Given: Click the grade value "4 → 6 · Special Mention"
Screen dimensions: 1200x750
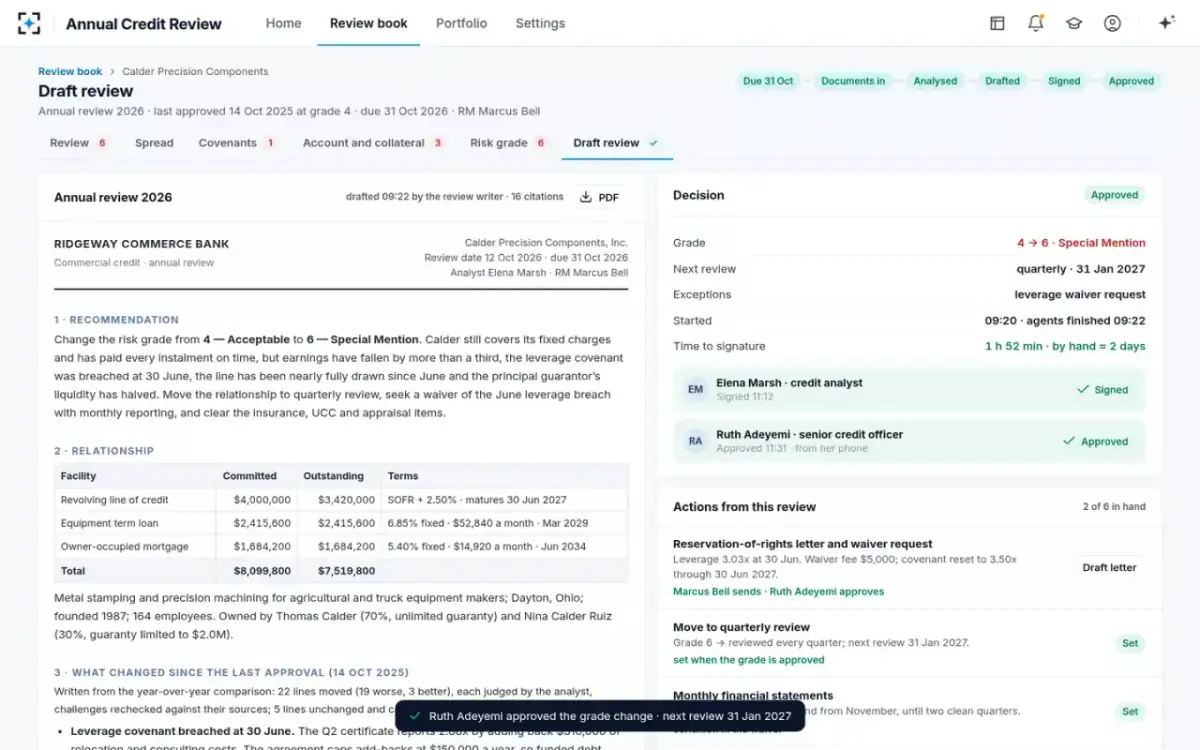Looking at the screenshot, I should click(x=1081, y=243).
